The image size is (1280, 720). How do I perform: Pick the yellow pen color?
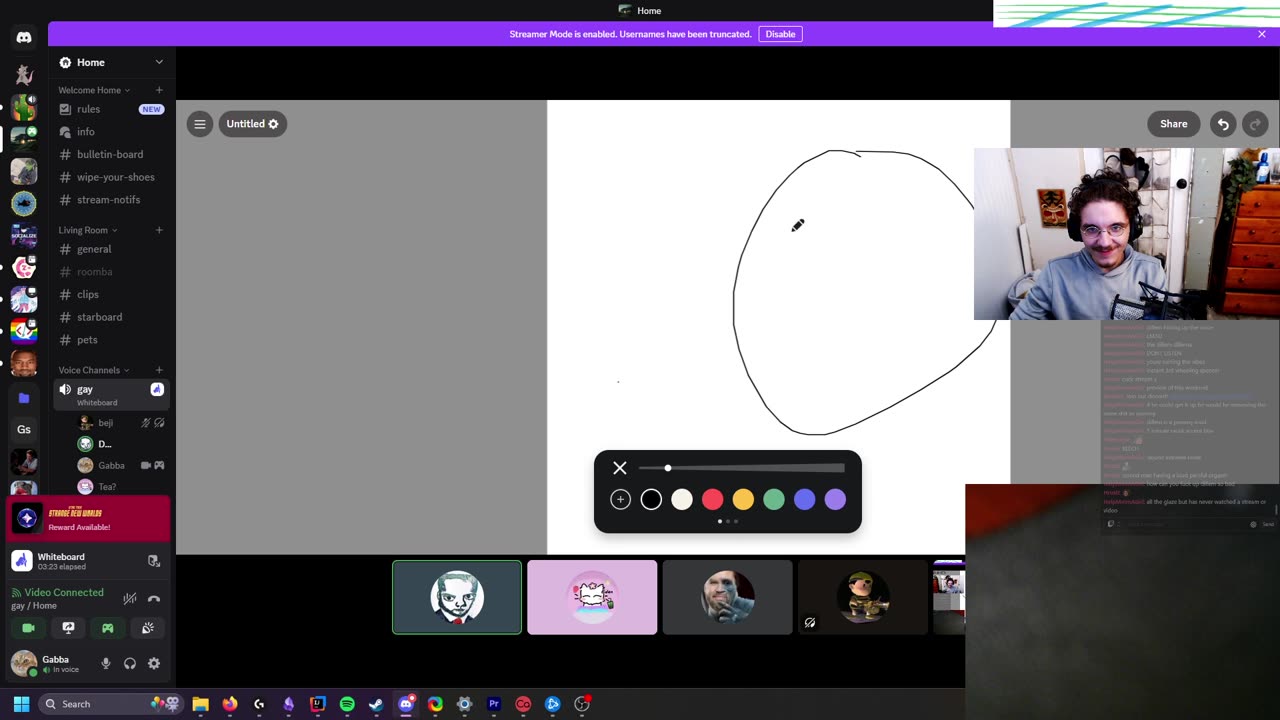[x=743, y=499]
